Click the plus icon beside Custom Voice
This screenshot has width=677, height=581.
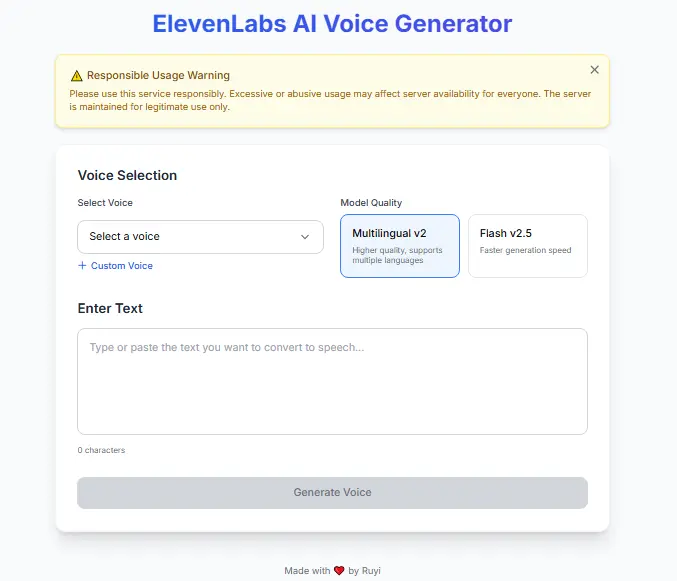(x=82, y=265)
